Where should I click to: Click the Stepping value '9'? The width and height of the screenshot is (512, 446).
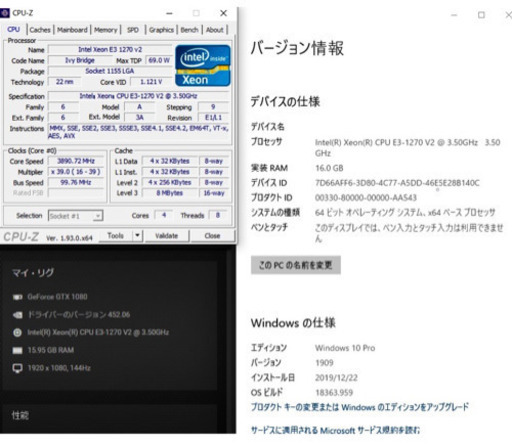[213, 107]
